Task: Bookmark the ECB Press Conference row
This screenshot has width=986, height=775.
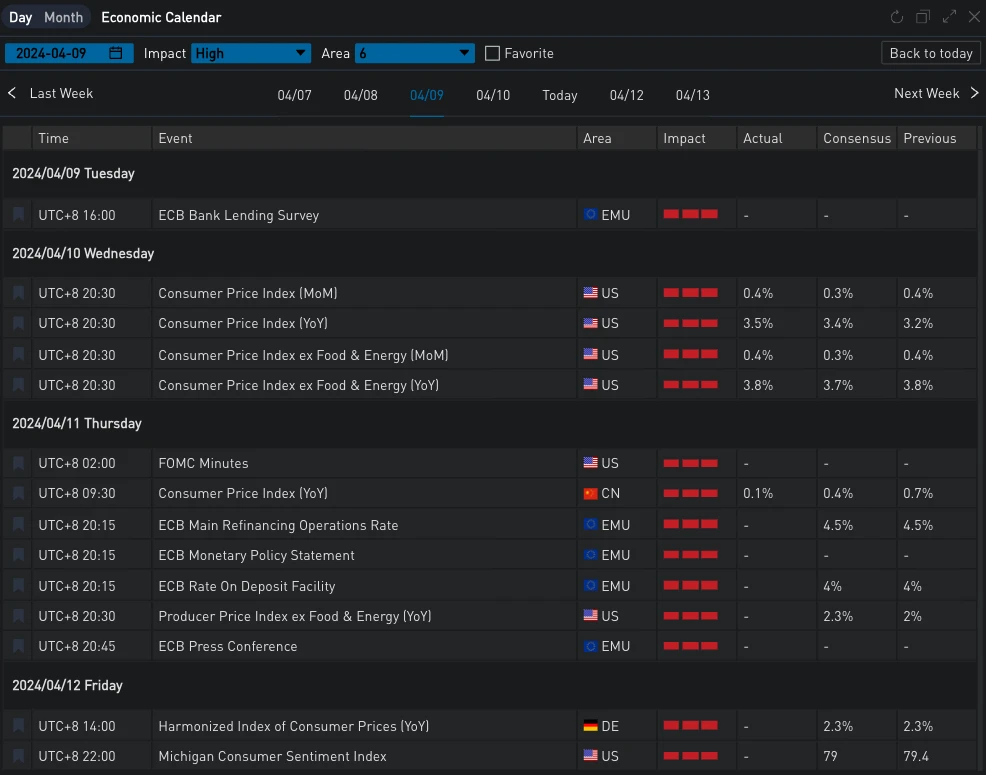Action: 18,646
